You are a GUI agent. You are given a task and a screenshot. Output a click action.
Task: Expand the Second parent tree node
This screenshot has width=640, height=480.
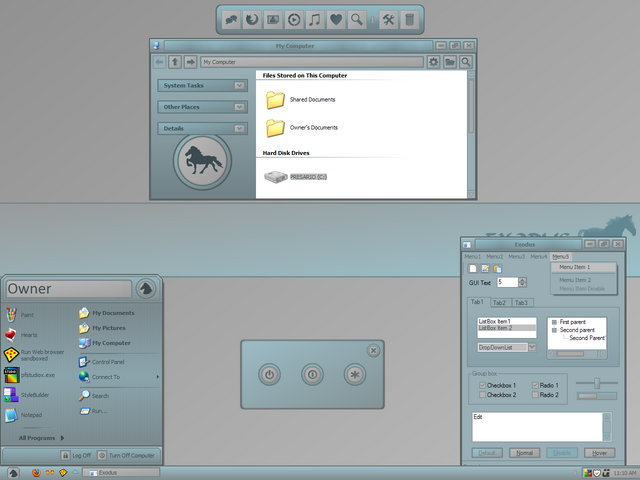click(554, 330)
